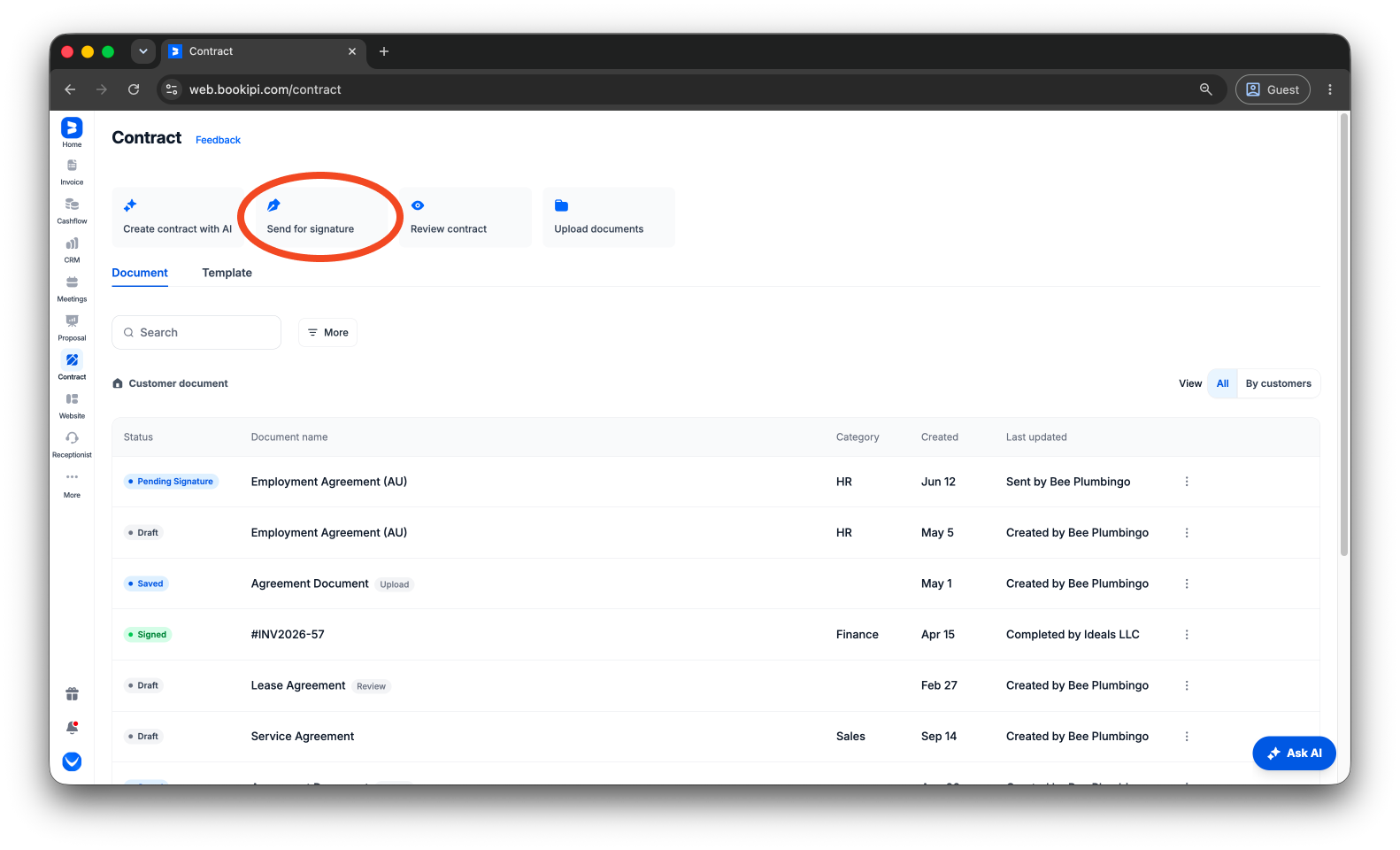Open More options in the sidebar
The height and width of the screenshot is (850, 1400).
click(72, 484)
